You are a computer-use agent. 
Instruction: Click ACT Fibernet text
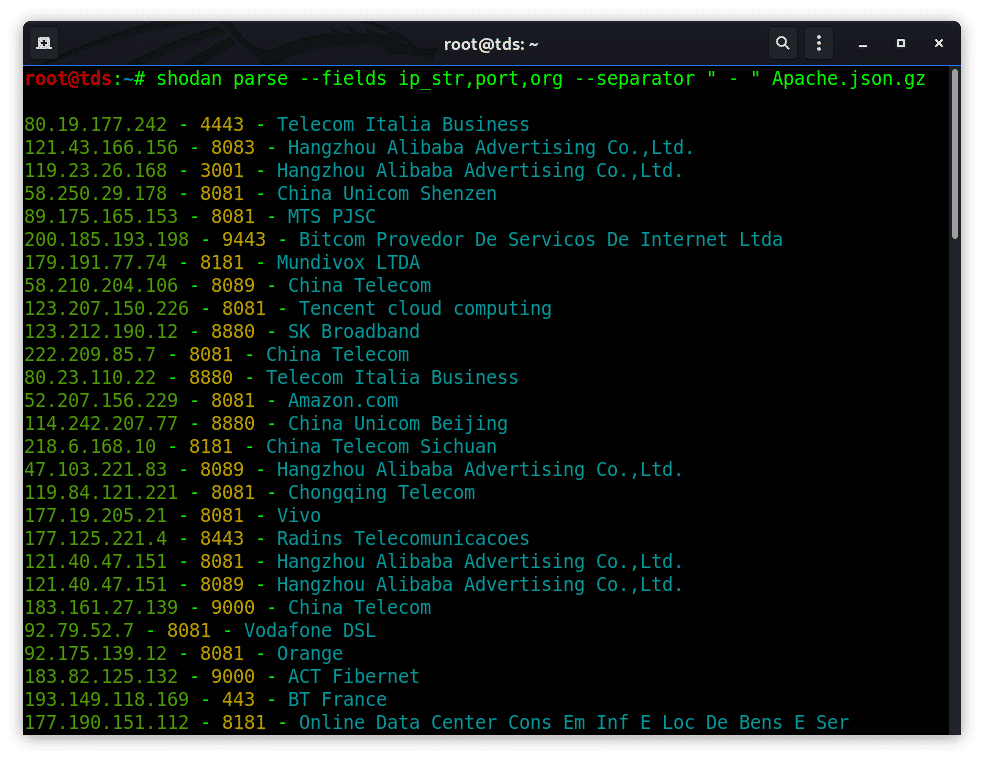pyautogui.click(x=353, y=677)
